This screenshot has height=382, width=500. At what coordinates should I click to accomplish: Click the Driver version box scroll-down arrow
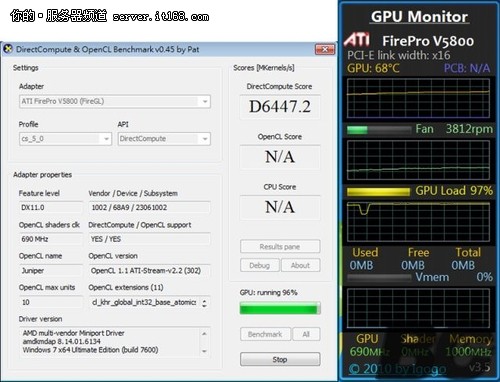coord(204,351)
